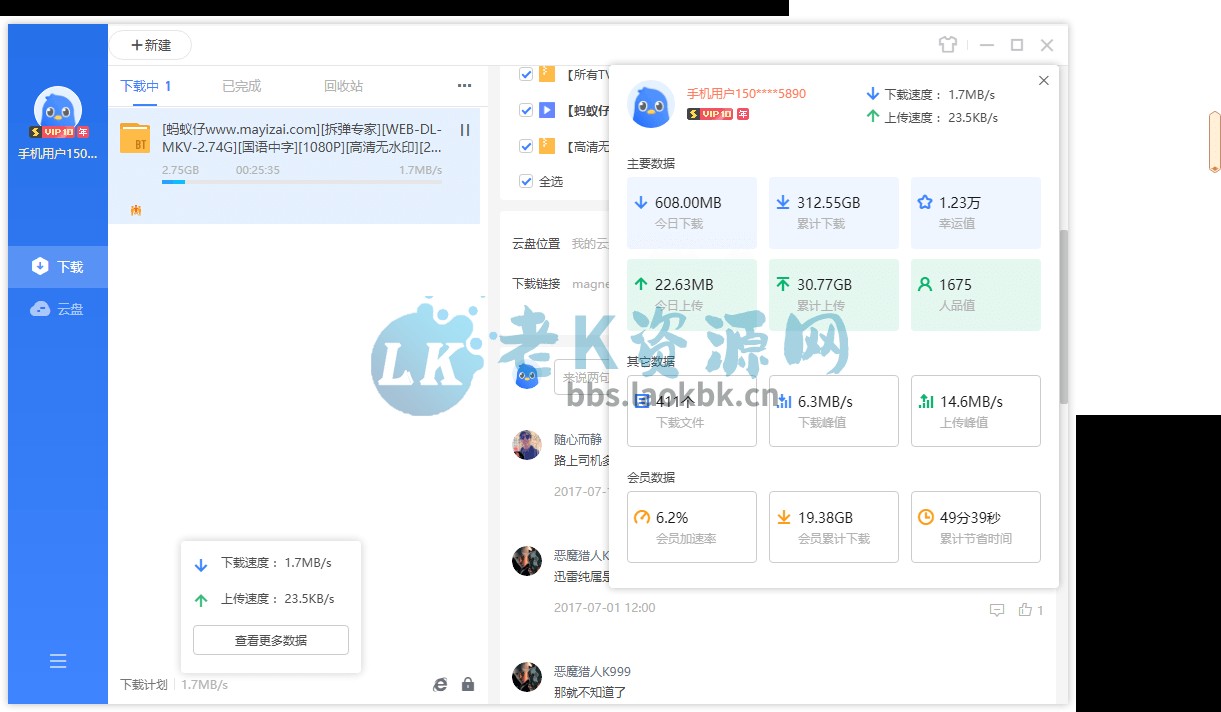Click the sidebar username 手机用户150...
Image resolution: width=1221 pixels, height=712 pixels.
click(x=58, y=154)
